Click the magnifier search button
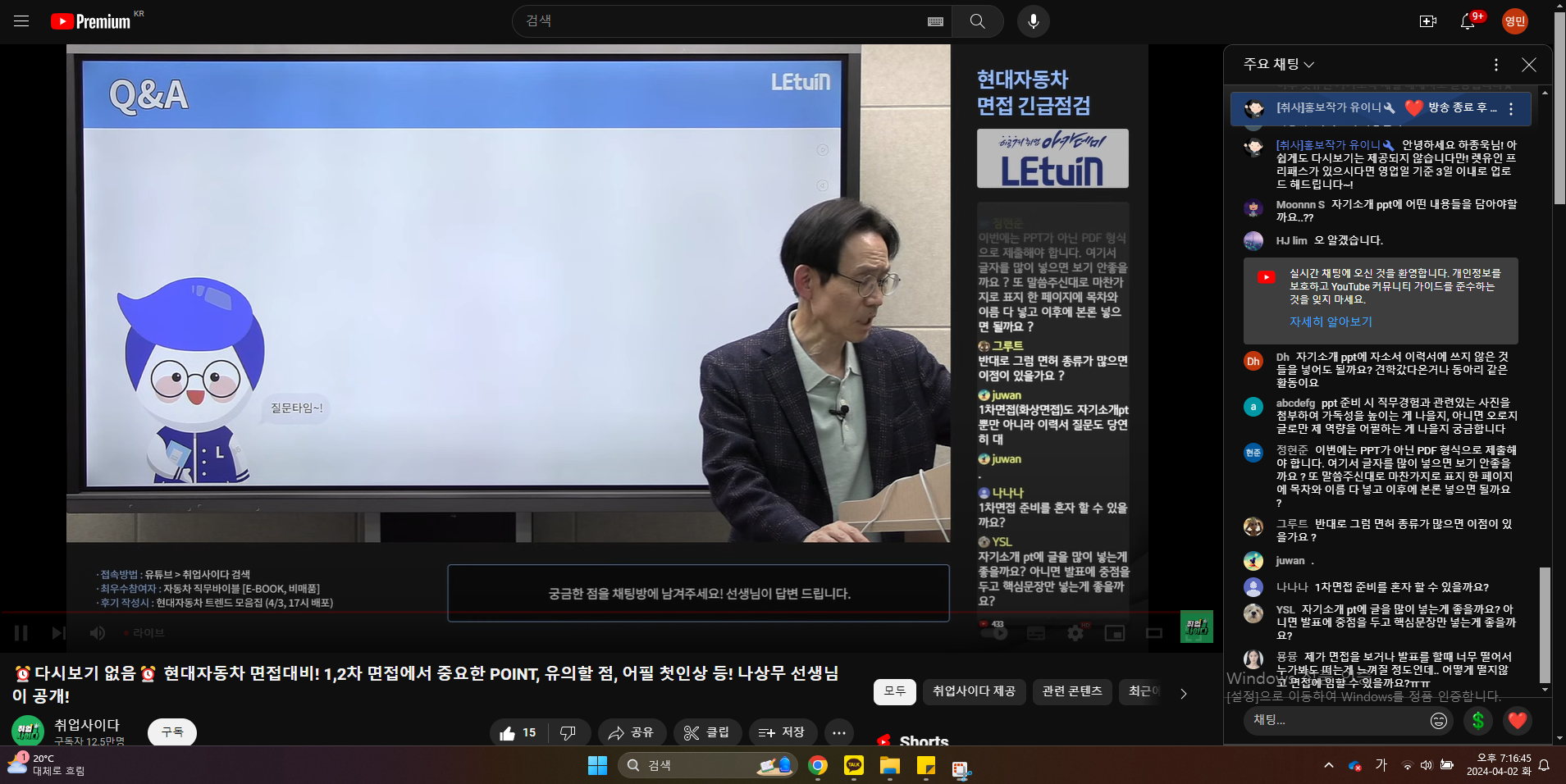The height and width of the screenshot is (784, 1566). point(978,21)
